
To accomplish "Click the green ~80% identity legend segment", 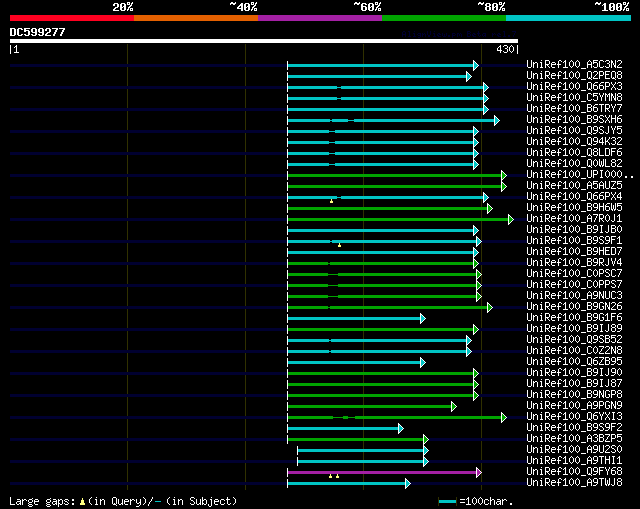I will 444,18.
